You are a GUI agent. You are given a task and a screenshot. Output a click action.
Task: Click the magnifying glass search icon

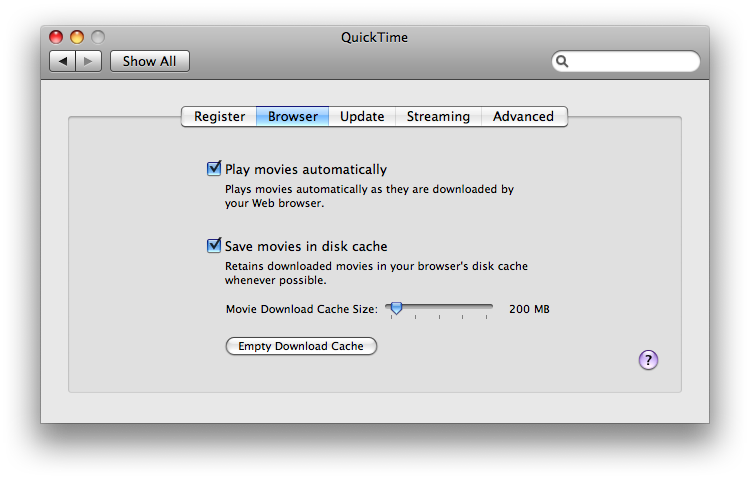coord(562,61)
